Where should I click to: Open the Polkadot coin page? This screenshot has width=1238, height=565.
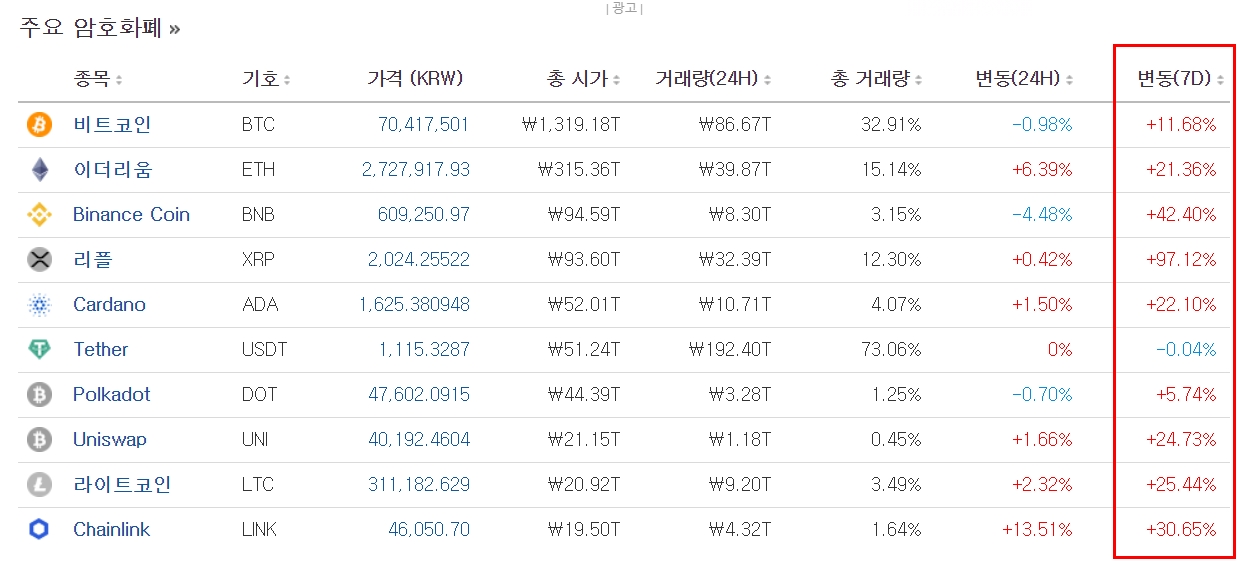click(111, 395)
